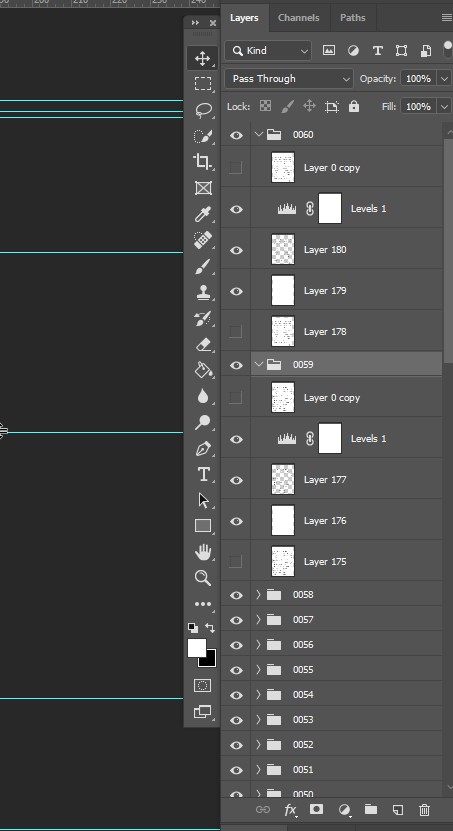Open the Fill slider dropdown arrow
The height and width of the screenshot is (831, 453).
pyautogui.click(x=444, y=107)
